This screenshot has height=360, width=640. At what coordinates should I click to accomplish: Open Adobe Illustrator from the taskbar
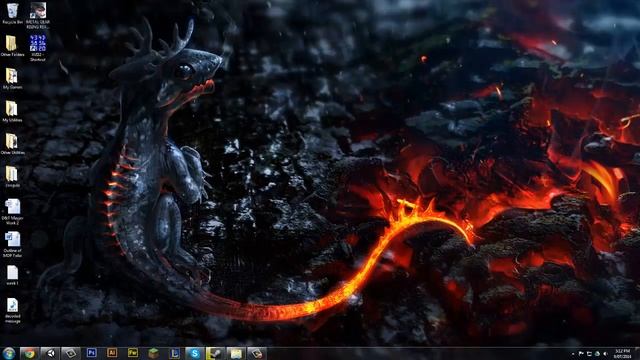click(112, 353)
